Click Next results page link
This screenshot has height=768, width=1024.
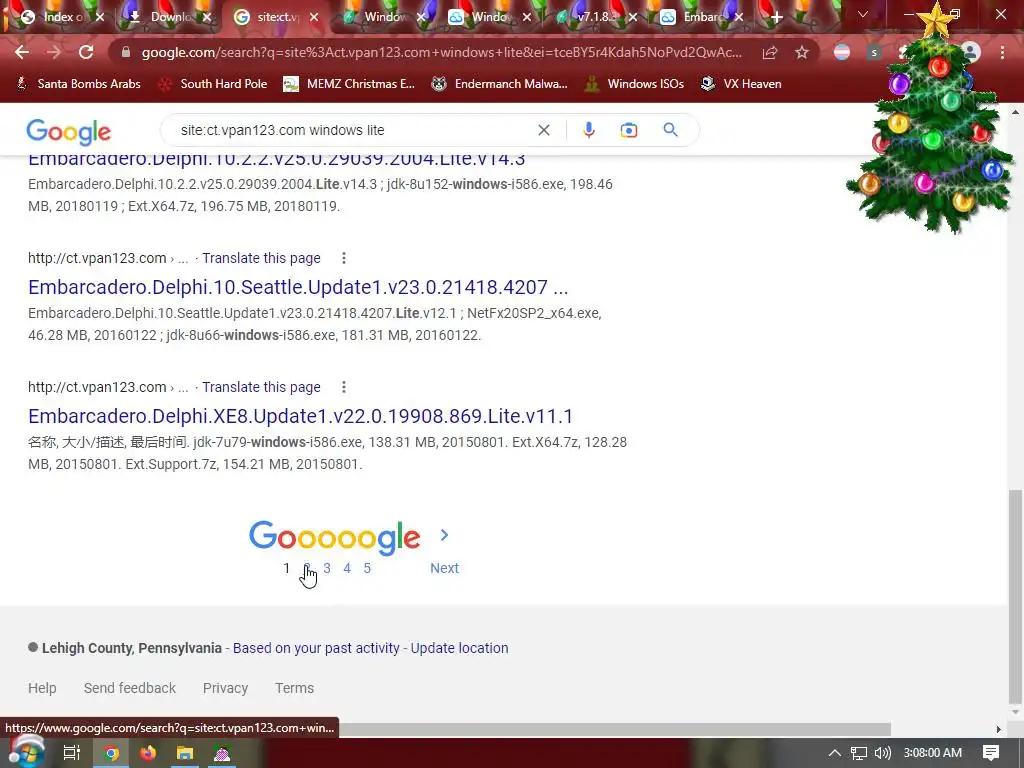pos(444,568)
